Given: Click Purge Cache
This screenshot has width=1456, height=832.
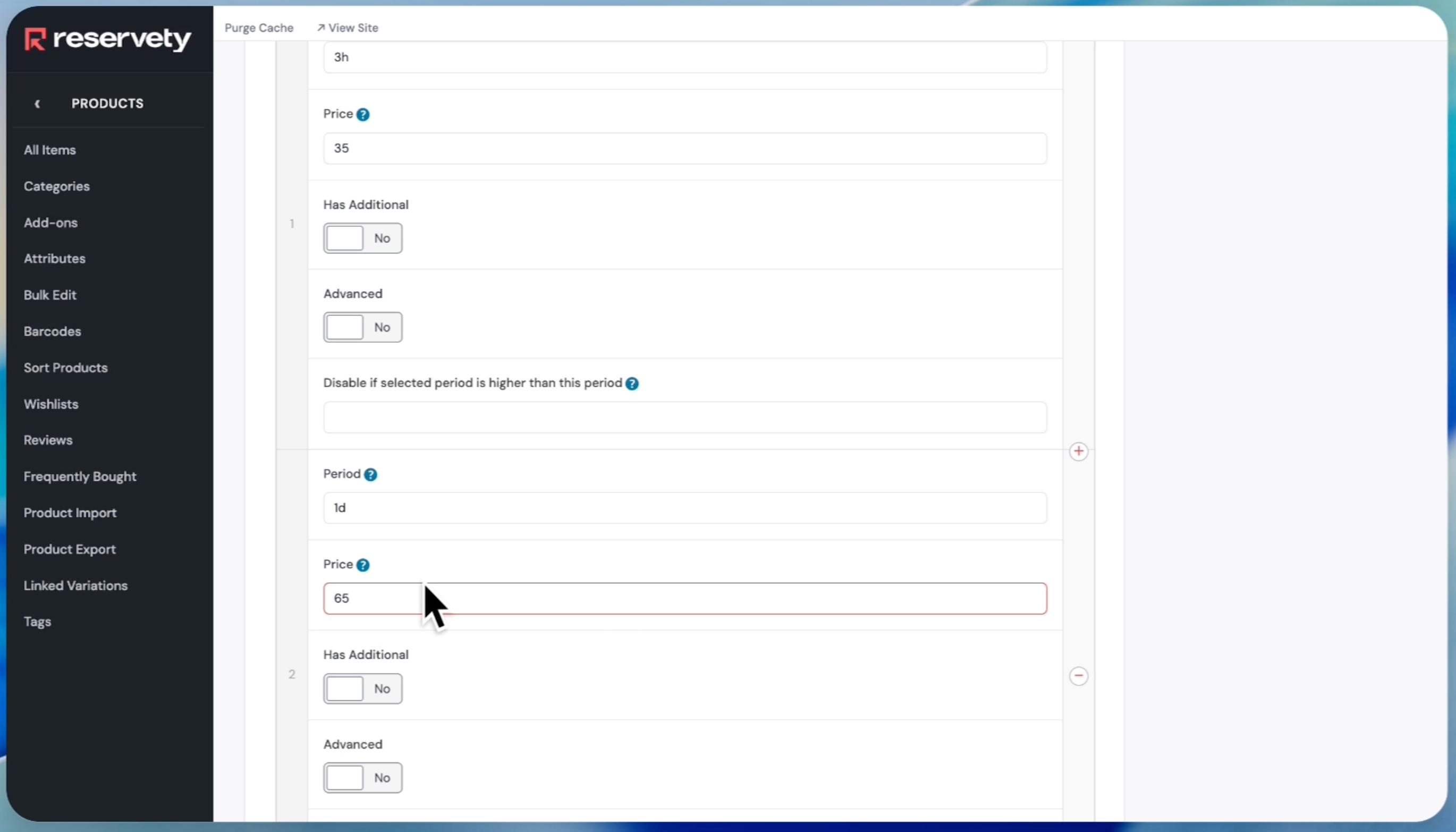Looking at the screenshot, I should pyautogui.click(x=259, y=28).
